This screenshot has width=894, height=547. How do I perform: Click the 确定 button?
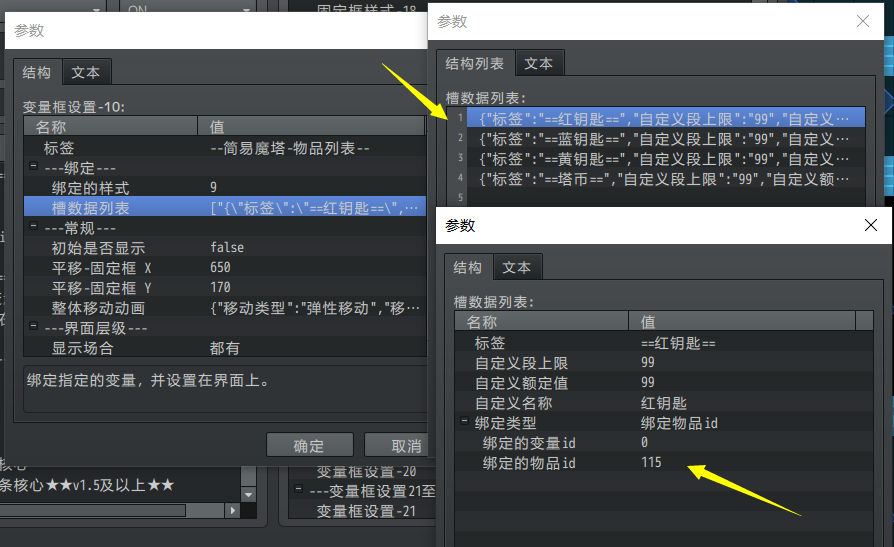[309, 446]
